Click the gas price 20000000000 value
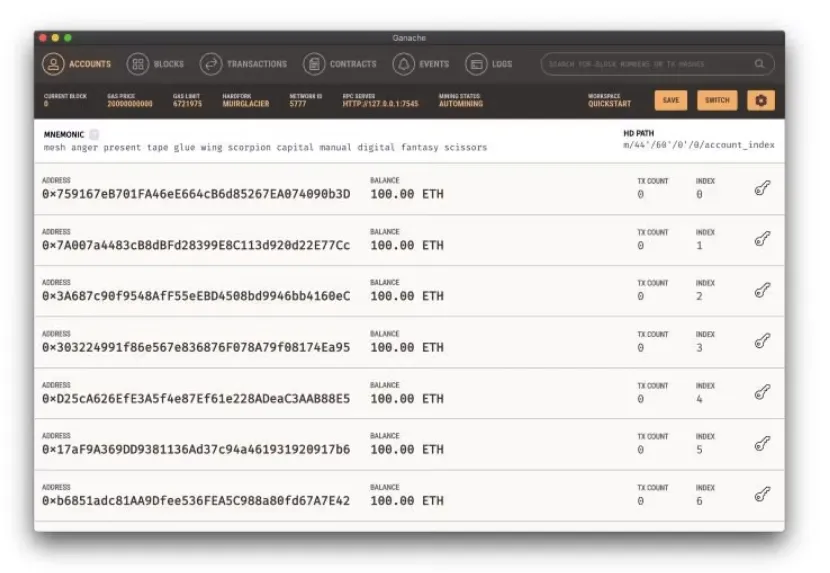The width and height of the screenshot is (830, 573). pos(130,104)
